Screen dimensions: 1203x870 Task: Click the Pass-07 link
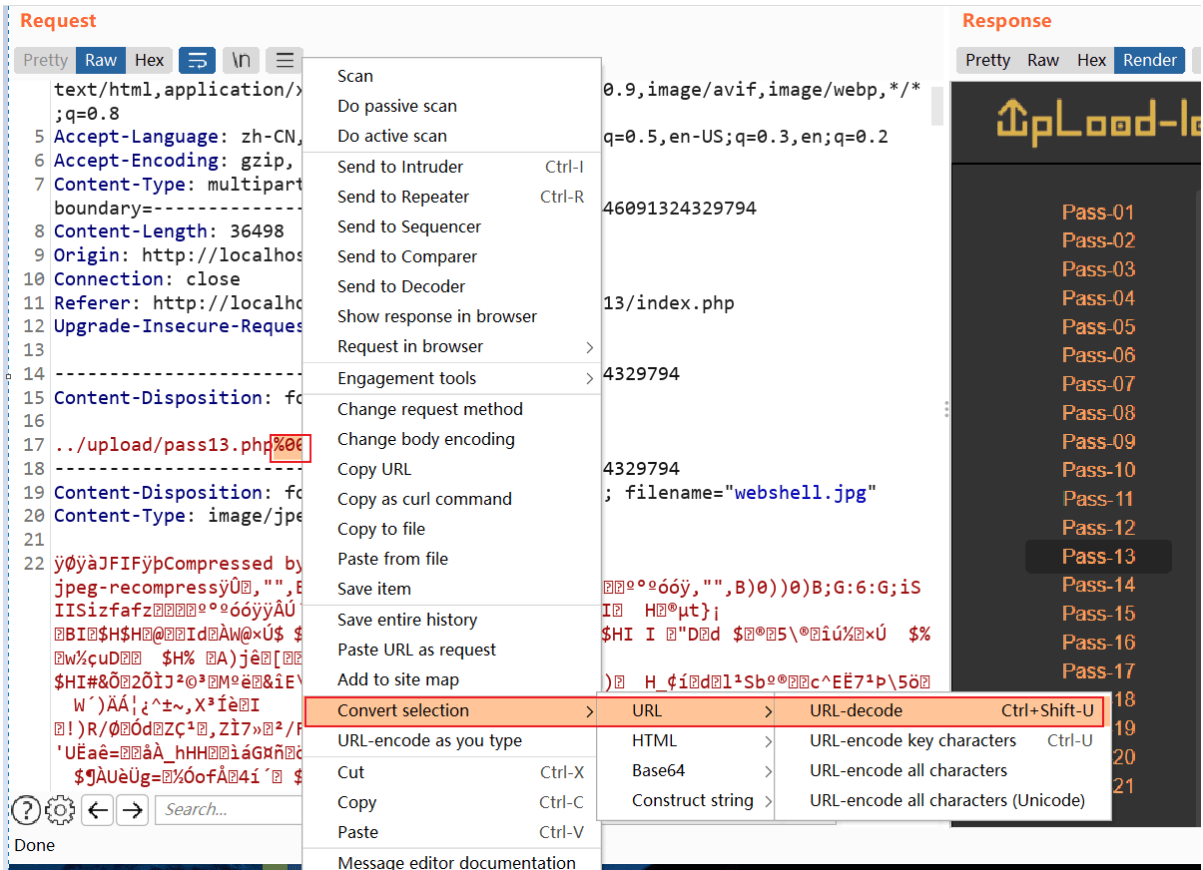1098,384
